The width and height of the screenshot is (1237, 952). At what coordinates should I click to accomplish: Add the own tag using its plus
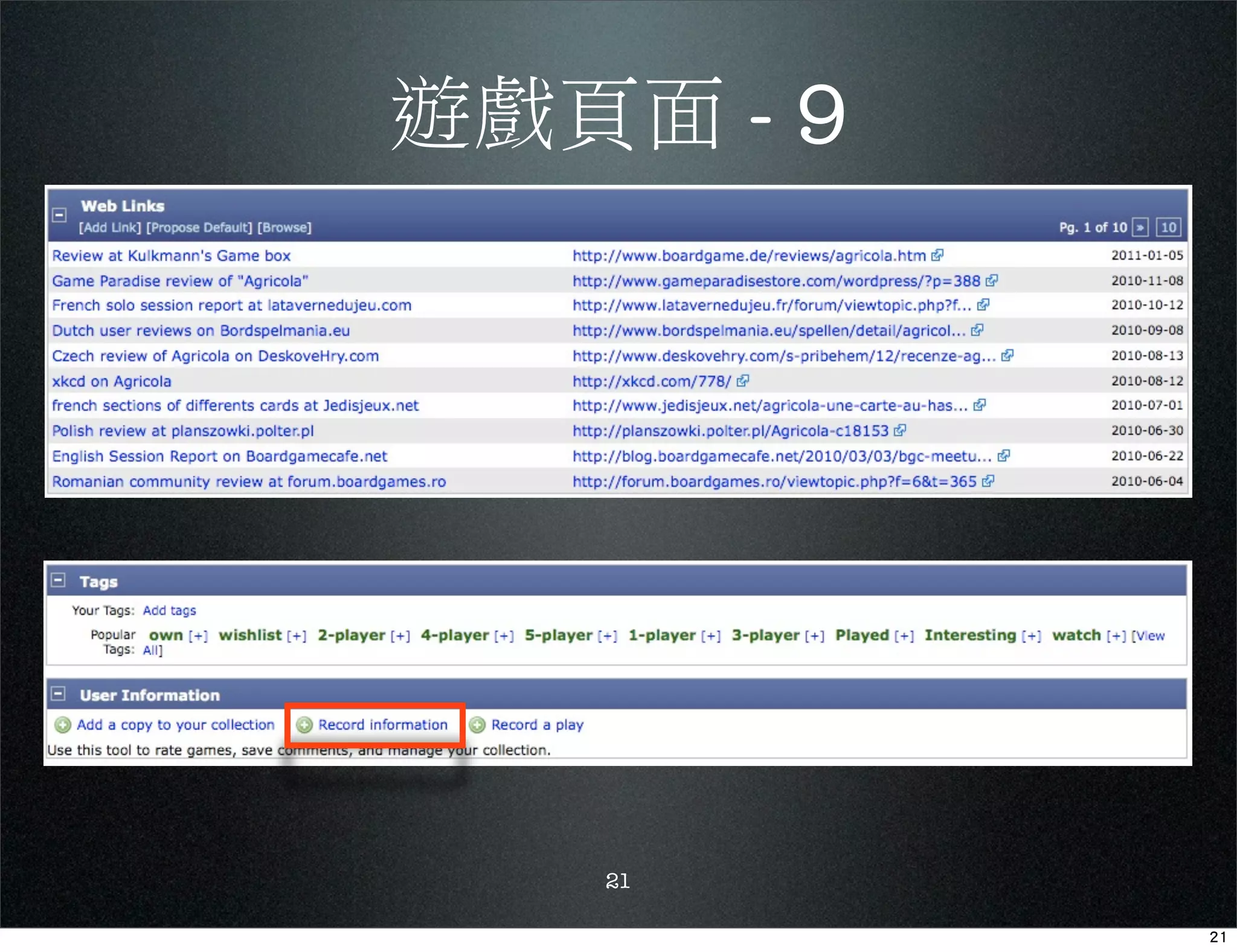(x=198, y=636)
